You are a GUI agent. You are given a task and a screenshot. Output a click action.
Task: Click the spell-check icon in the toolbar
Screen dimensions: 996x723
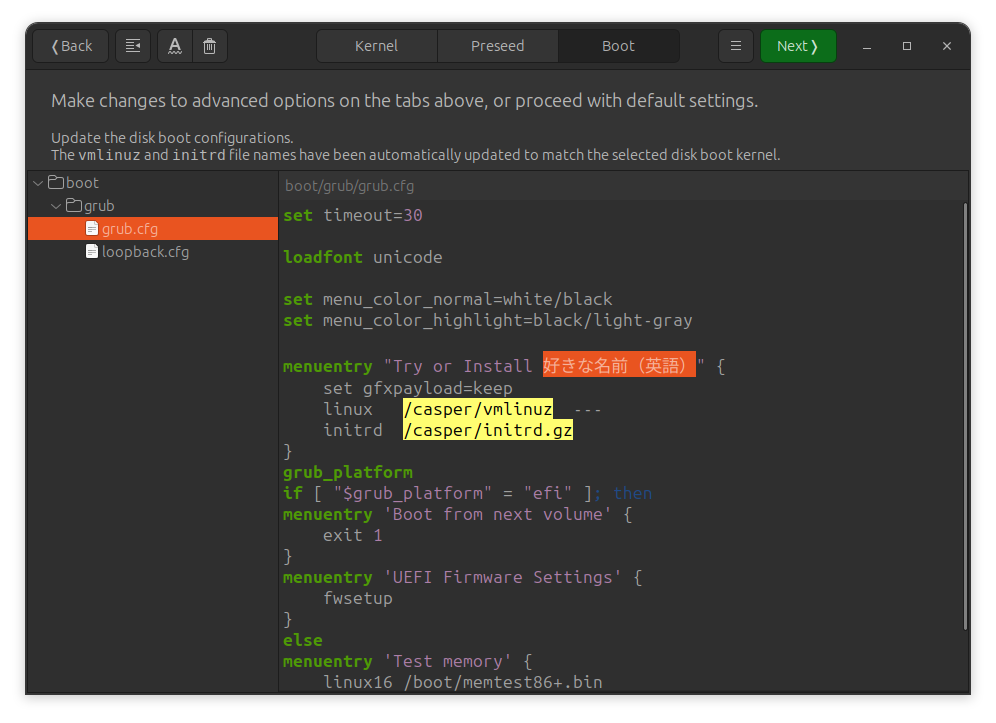click(175, 45)
